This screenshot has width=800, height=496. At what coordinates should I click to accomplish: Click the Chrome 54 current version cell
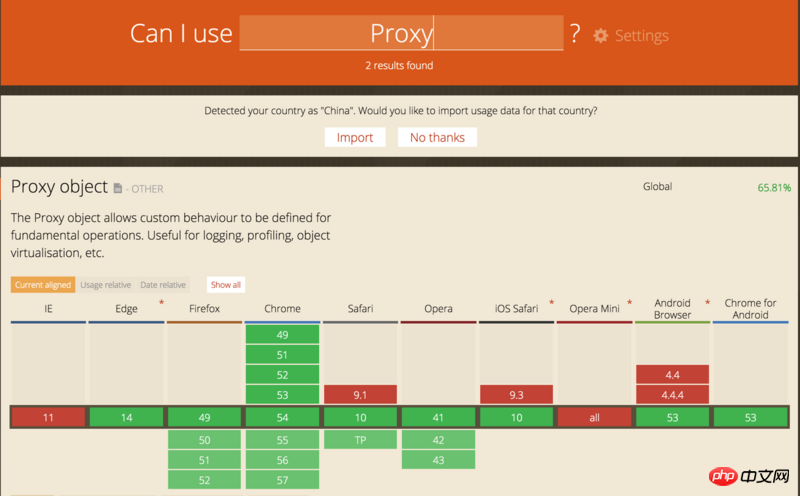pyautogui.click(x=283, y=417)
